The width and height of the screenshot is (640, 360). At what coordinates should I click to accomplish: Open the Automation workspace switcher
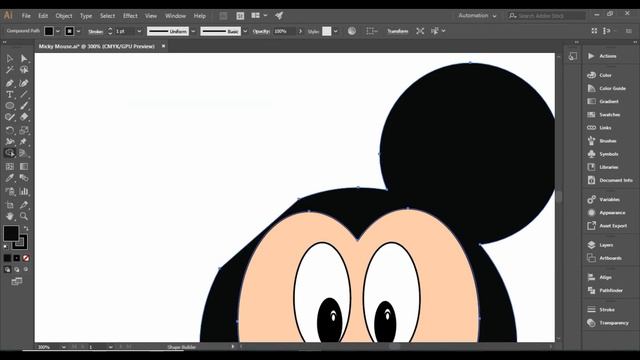[477, 16]
